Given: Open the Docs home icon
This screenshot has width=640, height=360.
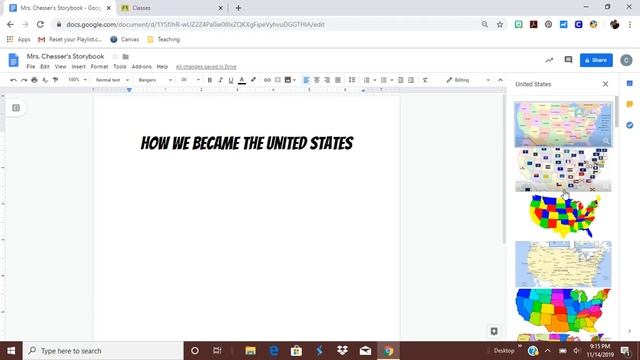Looking at the screenshot, I should pos(13,60).
